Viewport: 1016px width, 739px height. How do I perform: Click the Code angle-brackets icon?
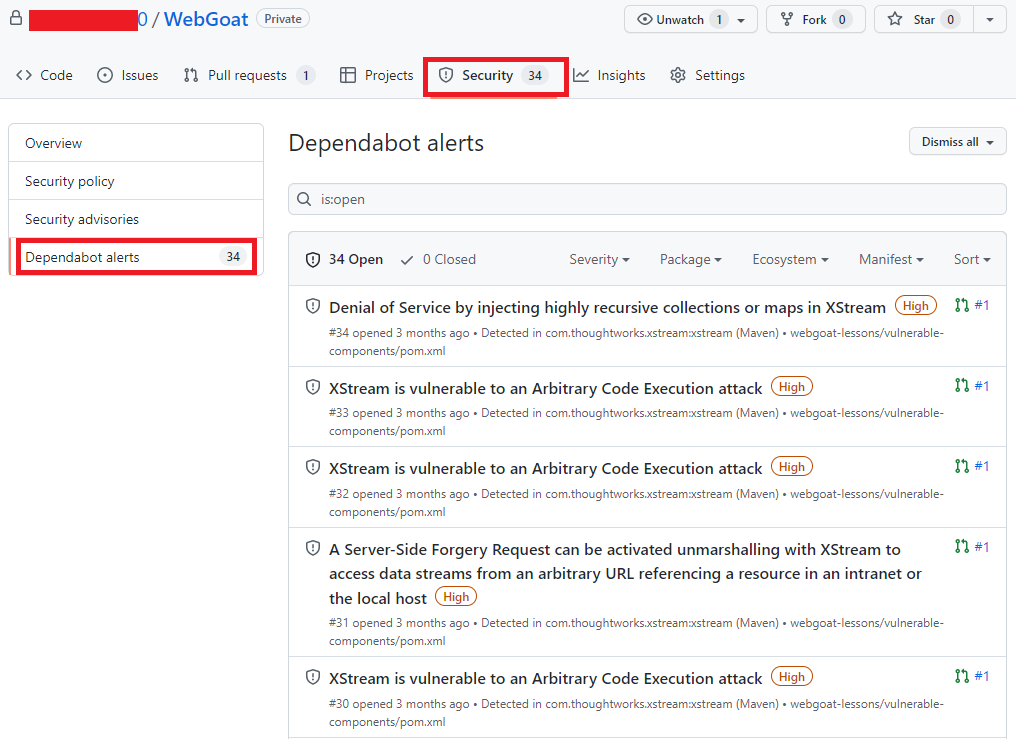pyautogui.click(x=24, y=75)
